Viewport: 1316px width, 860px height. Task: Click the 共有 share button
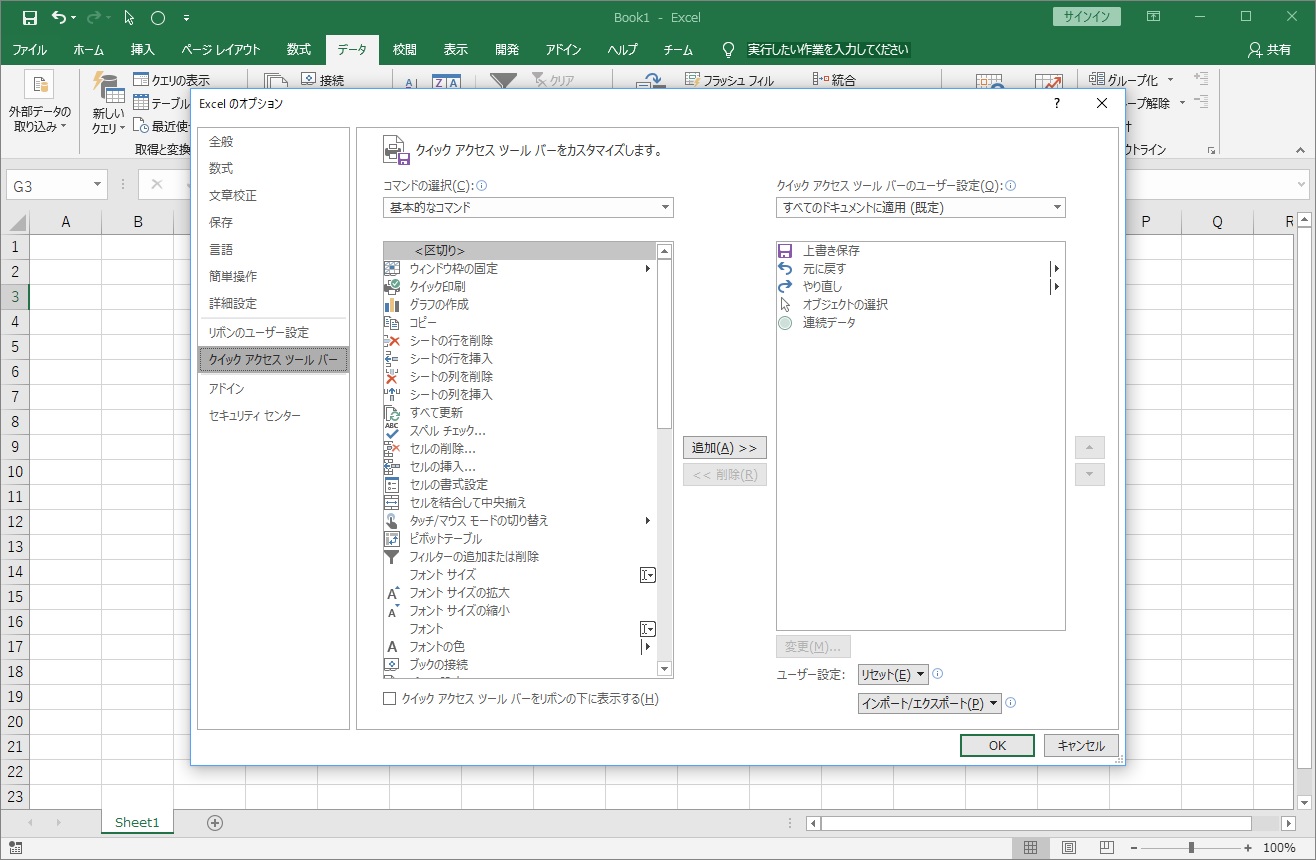pyautogui.click(x=1270, y=49)
